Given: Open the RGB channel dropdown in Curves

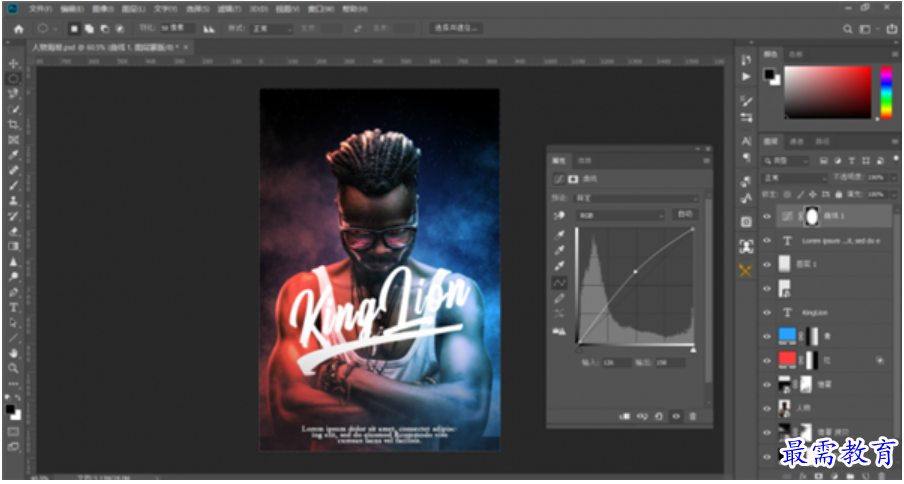Looking at the screenshot, I should pyautogui.click(x=620, y=215).
